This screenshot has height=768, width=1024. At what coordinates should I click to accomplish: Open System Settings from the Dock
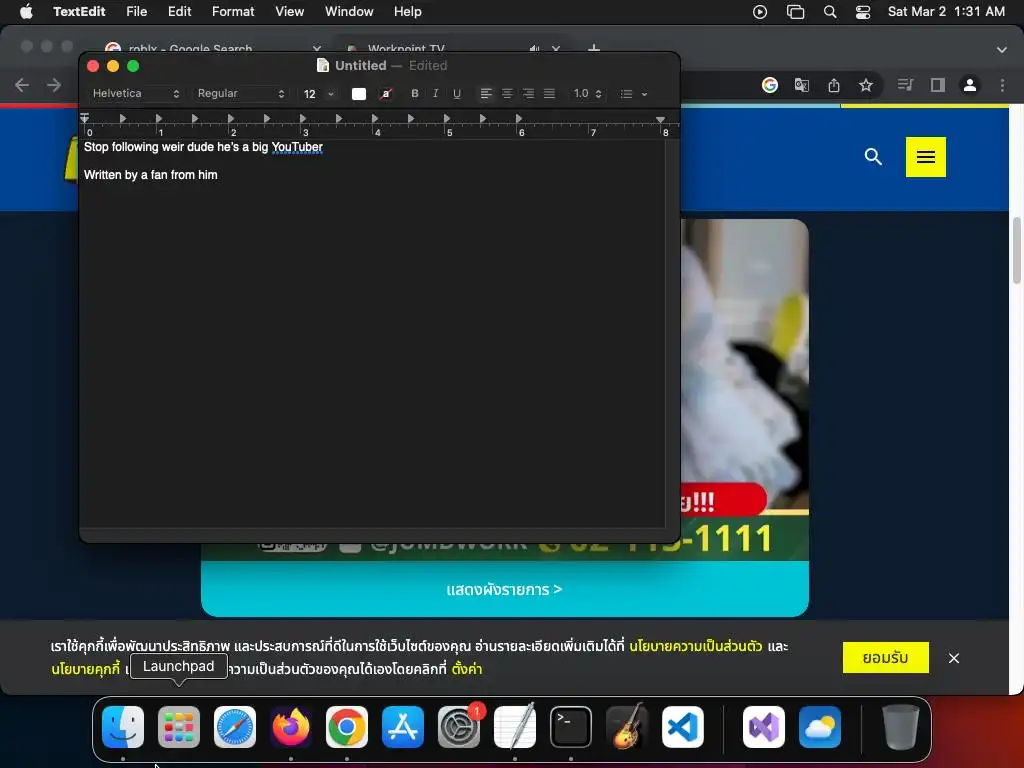point(459,727)
